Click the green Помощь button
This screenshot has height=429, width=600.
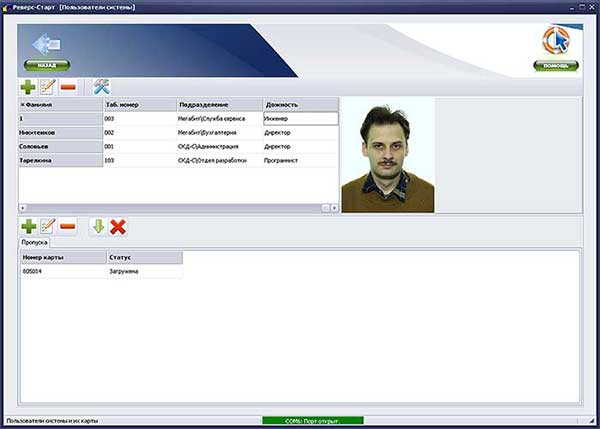click(x=556, y=66)
